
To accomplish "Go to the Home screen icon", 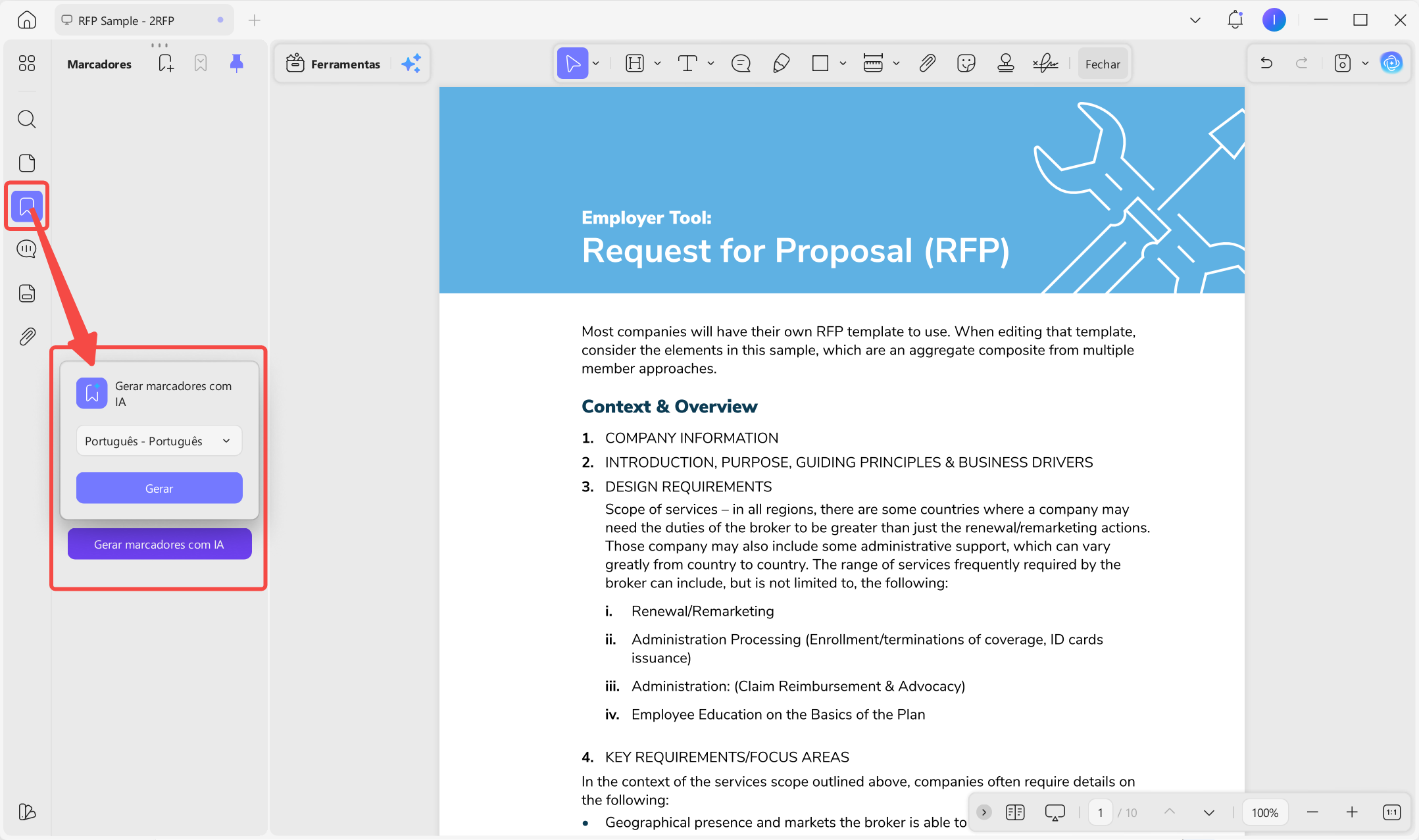I will 27,20.
